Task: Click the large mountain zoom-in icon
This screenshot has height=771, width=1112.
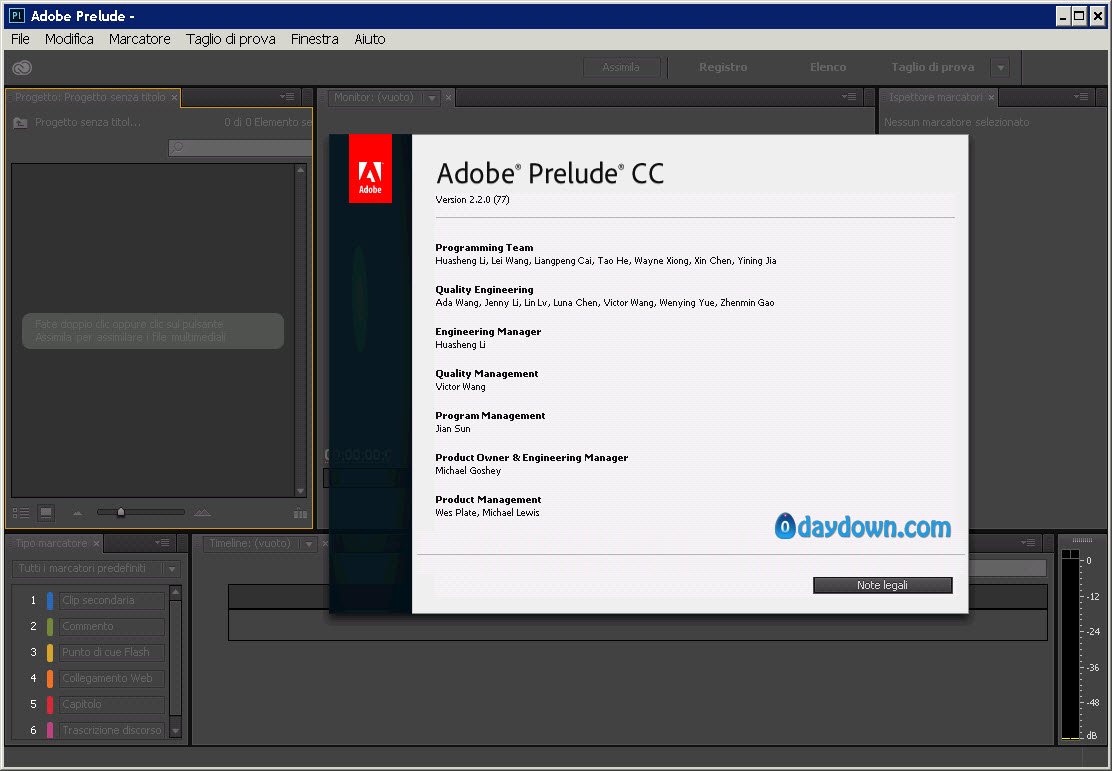Action: click(203, 512)
